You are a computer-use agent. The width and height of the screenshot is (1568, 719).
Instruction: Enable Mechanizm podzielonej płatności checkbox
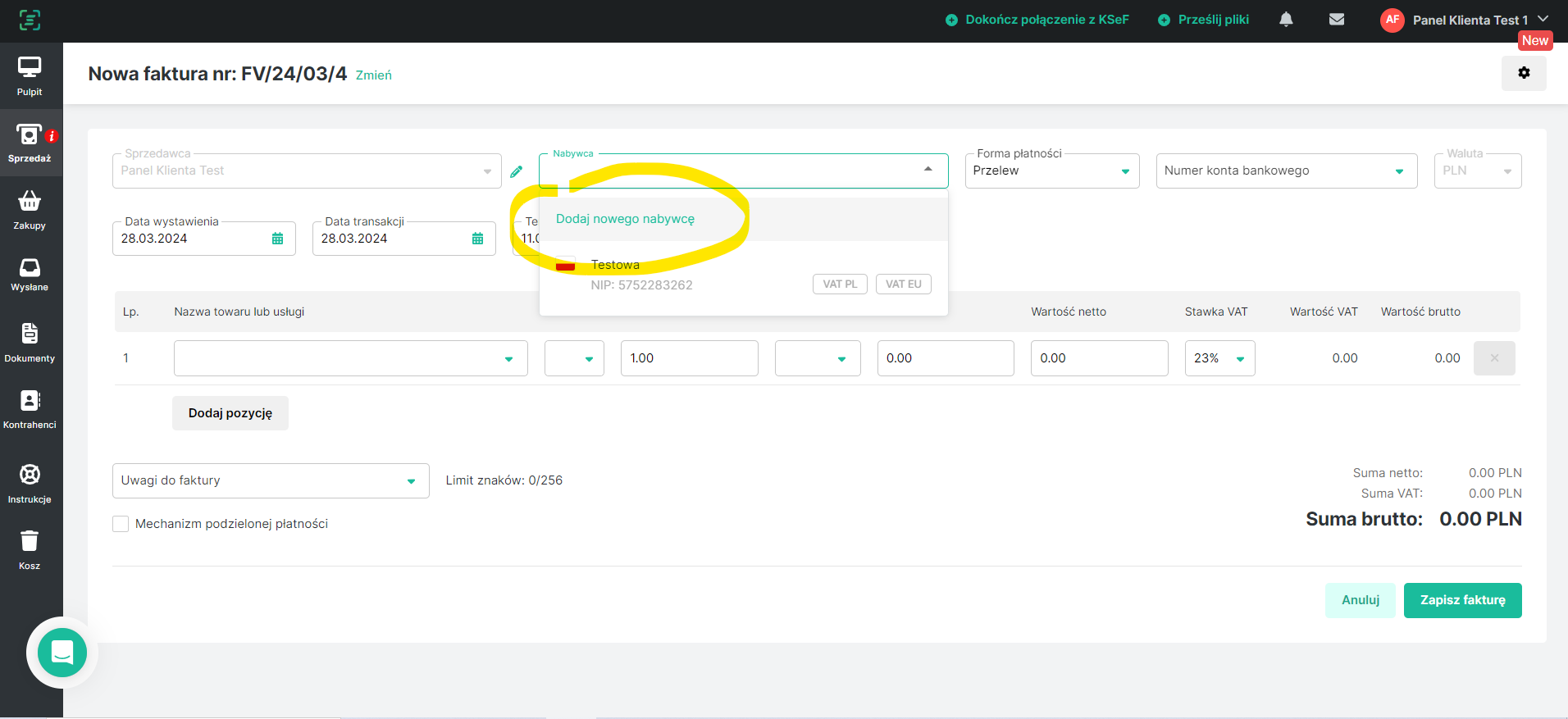pos(121,524)
